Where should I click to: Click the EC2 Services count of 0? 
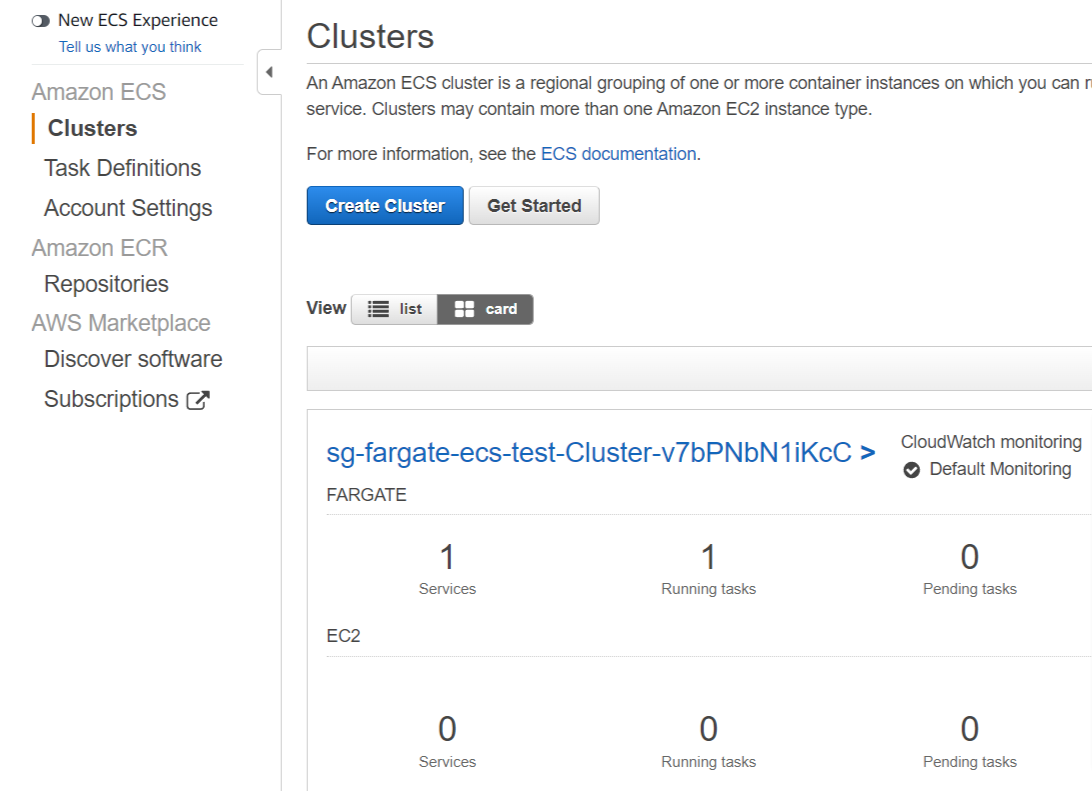tap(447, 729)
